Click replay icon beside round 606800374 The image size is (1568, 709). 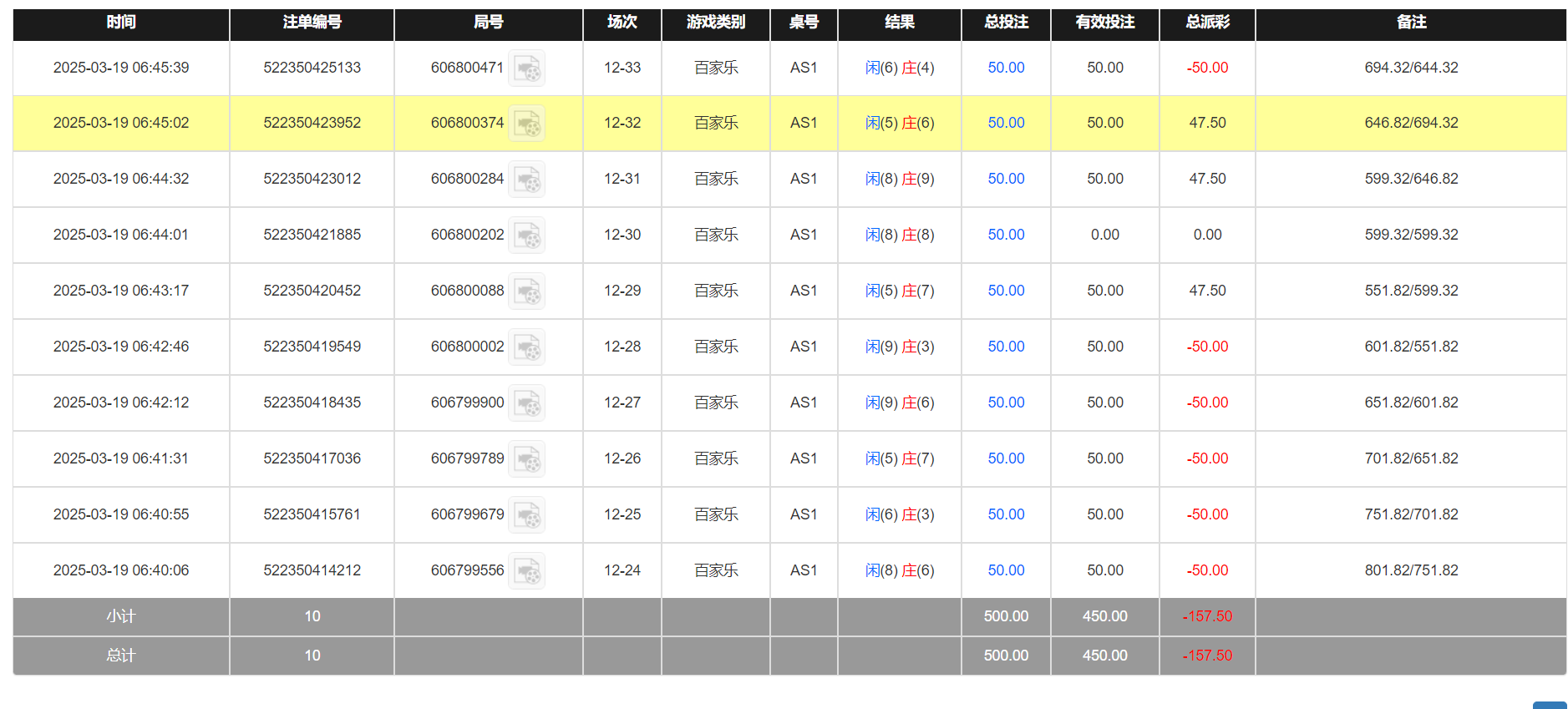tap(526, 124)
